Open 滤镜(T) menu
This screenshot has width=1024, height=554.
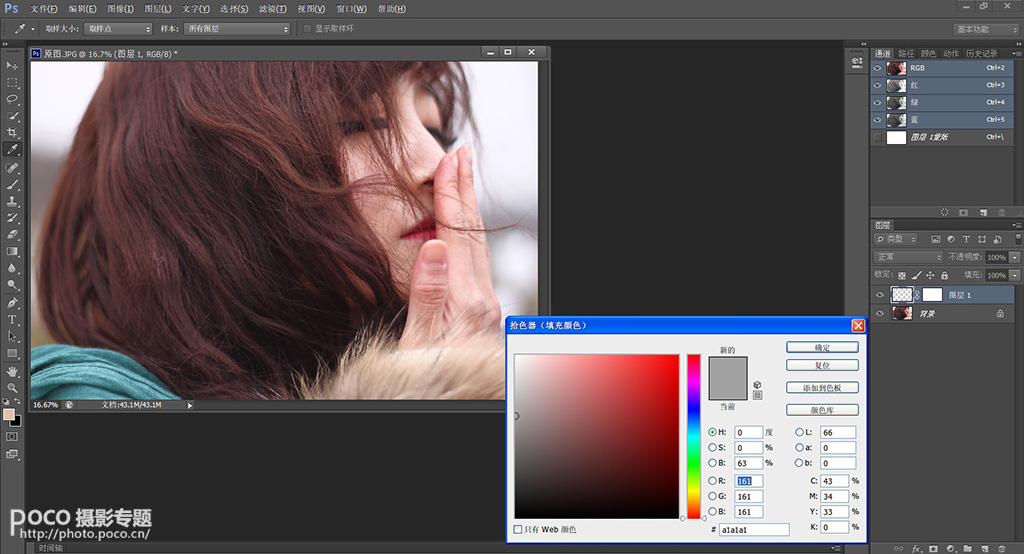tap(272, 8)
